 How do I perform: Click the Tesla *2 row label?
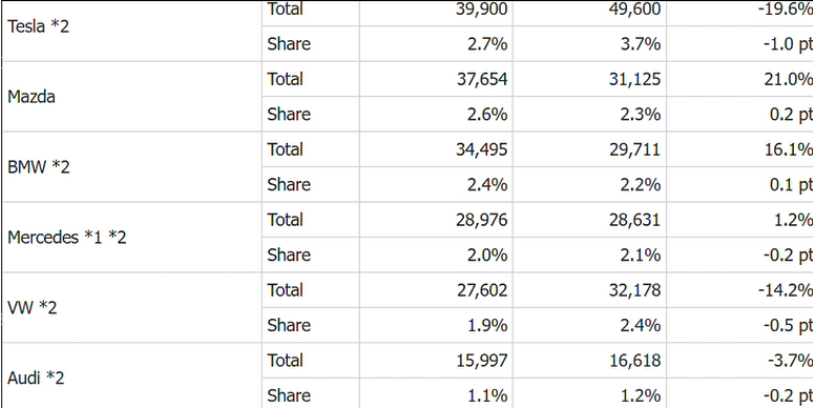[x=38, y=26]
